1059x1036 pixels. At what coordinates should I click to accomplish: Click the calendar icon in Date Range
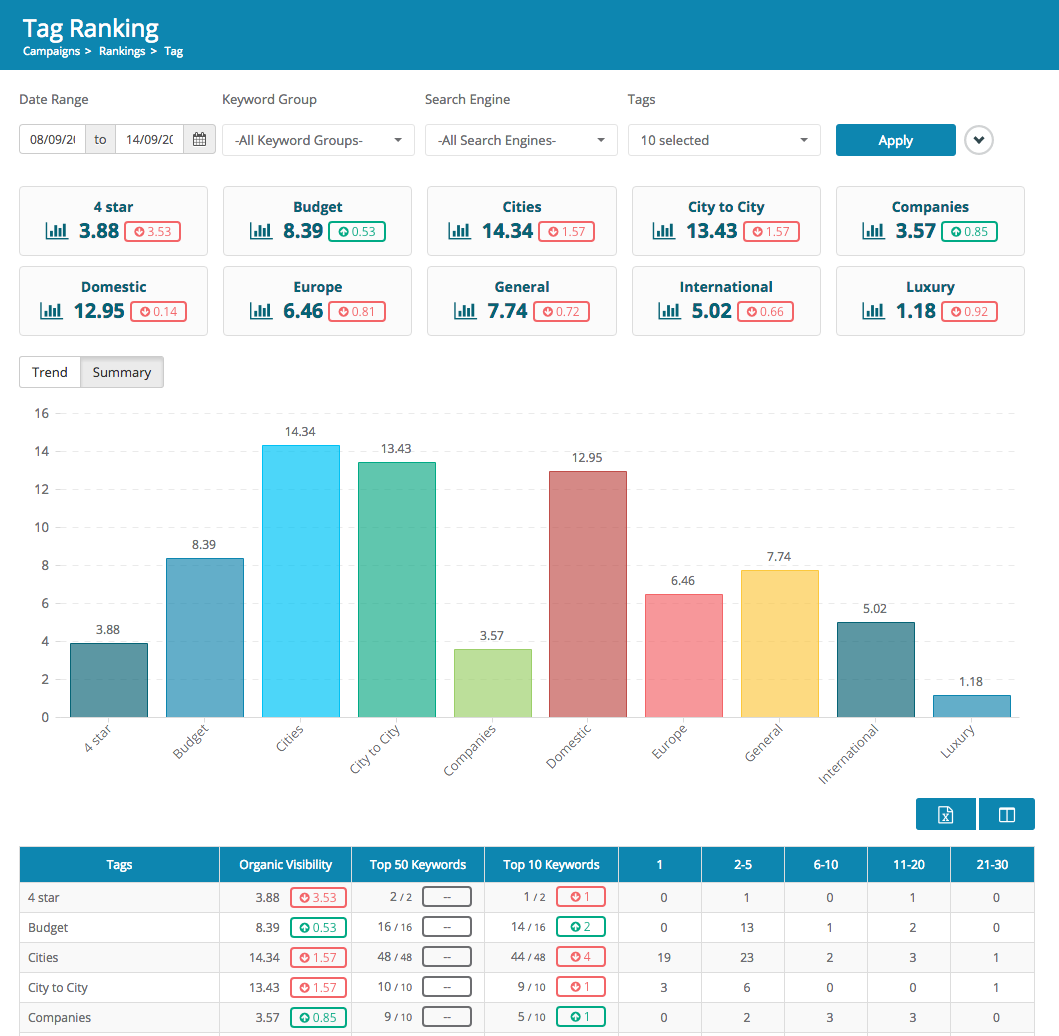click(199, 140)
